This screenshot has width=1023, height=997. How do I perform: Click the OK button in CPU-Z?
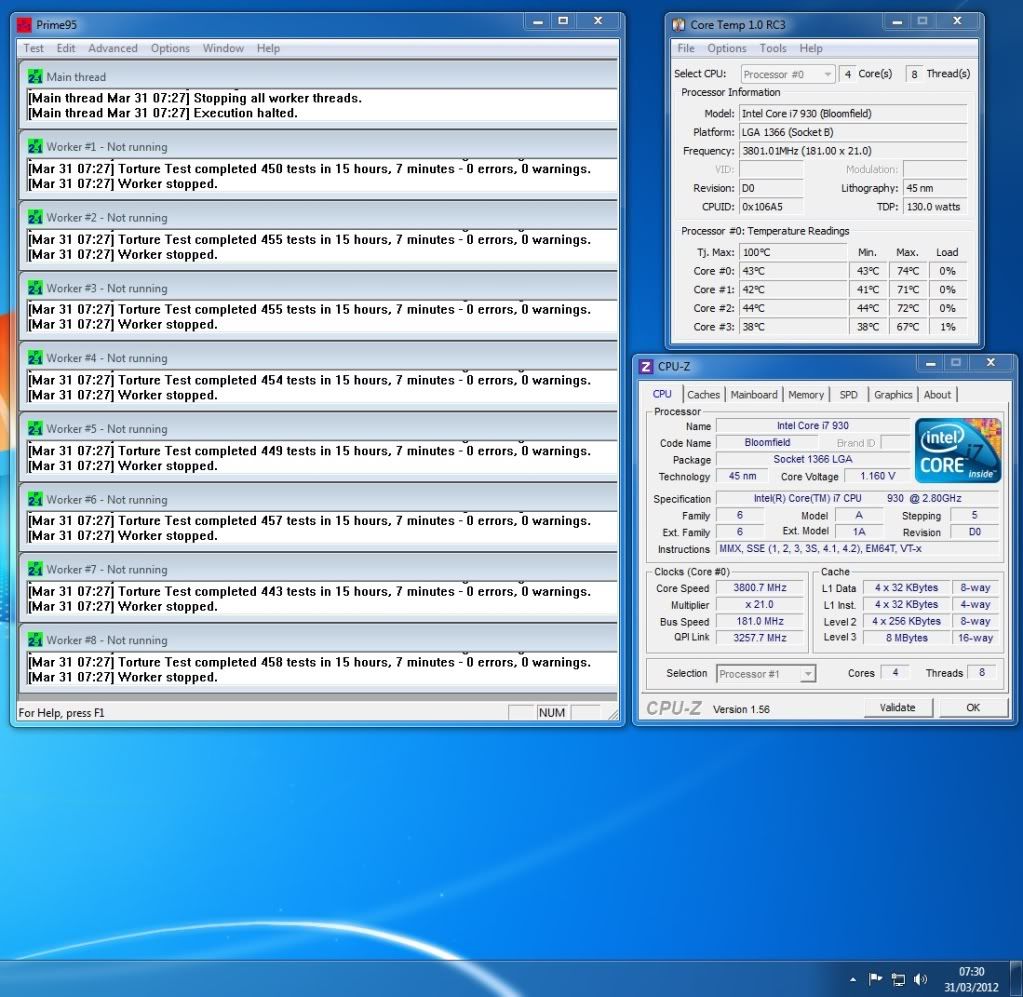point(972,707)
